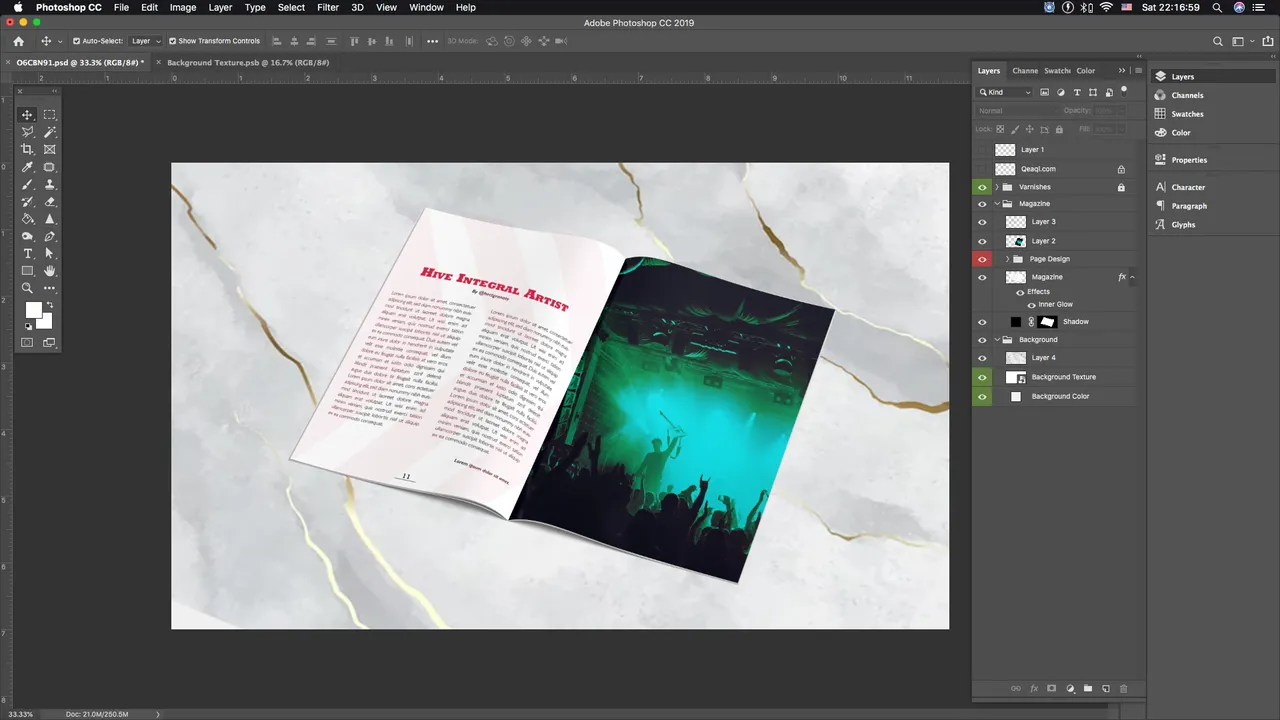Open Glyphs in the collapsed panel dock
This screenshot has height=720, width=1280.
point(1183,225)
